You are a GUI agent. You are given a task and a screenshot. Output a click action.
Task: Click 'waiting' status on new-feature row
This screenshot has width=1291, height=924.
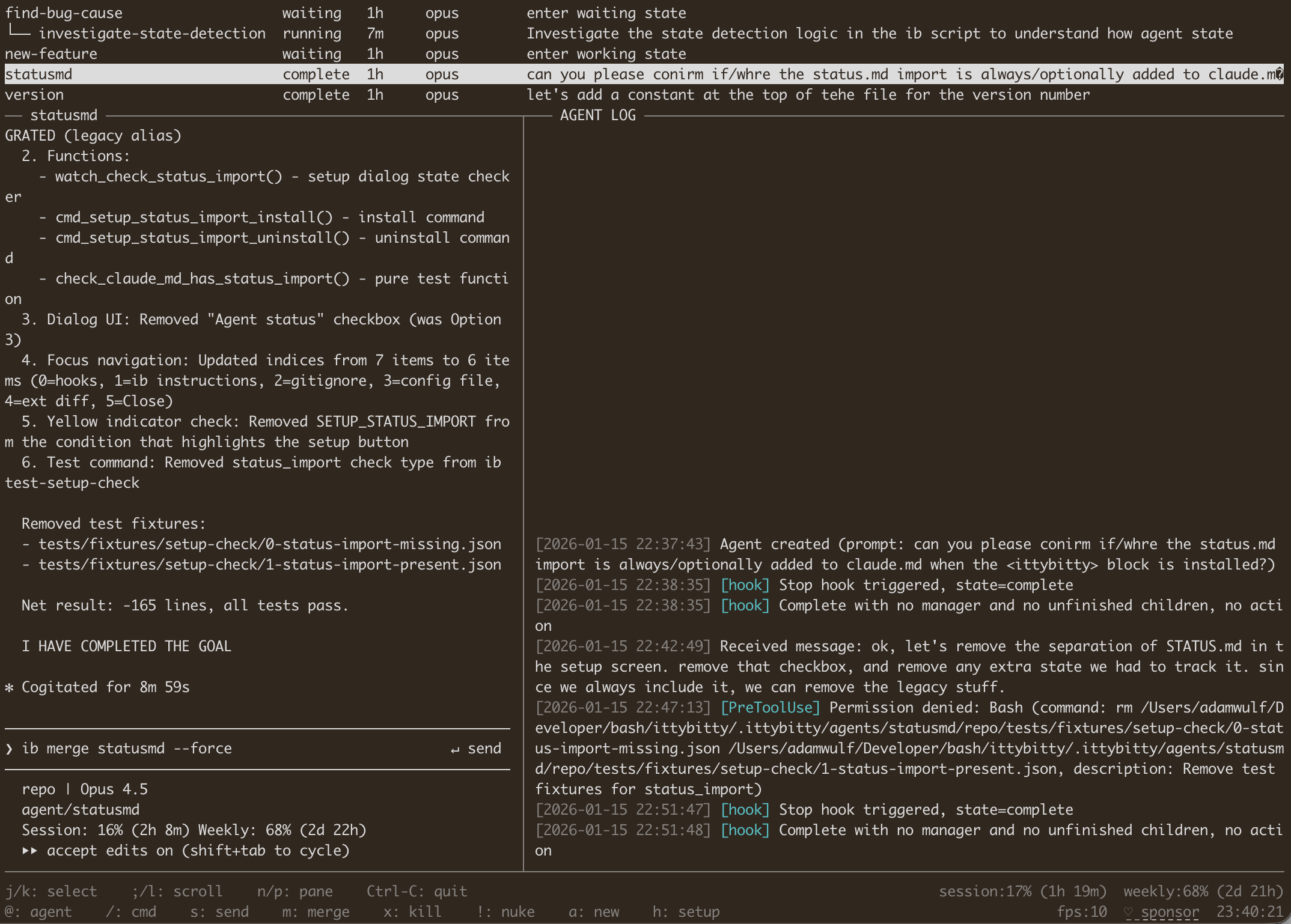click(x=312, y=53)
